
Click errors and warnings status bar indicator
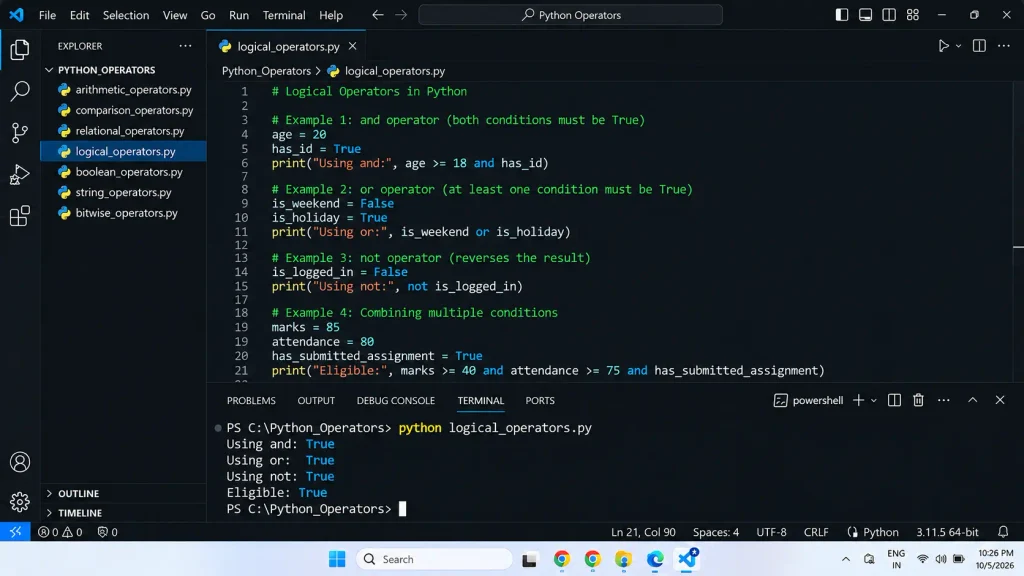pyautogui.click(x=60, y=532)
